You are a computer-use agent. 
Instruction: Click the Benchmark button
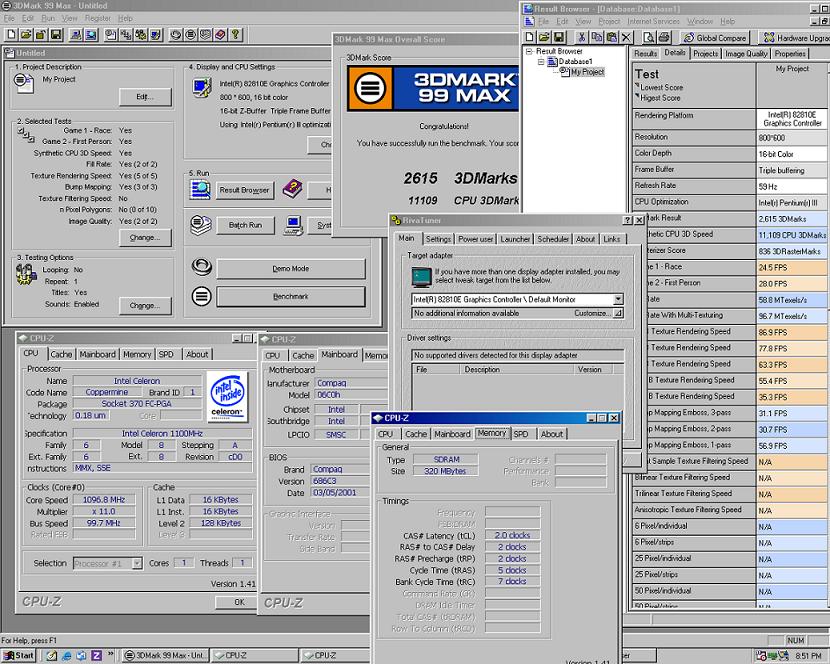[x=291, y=297]
